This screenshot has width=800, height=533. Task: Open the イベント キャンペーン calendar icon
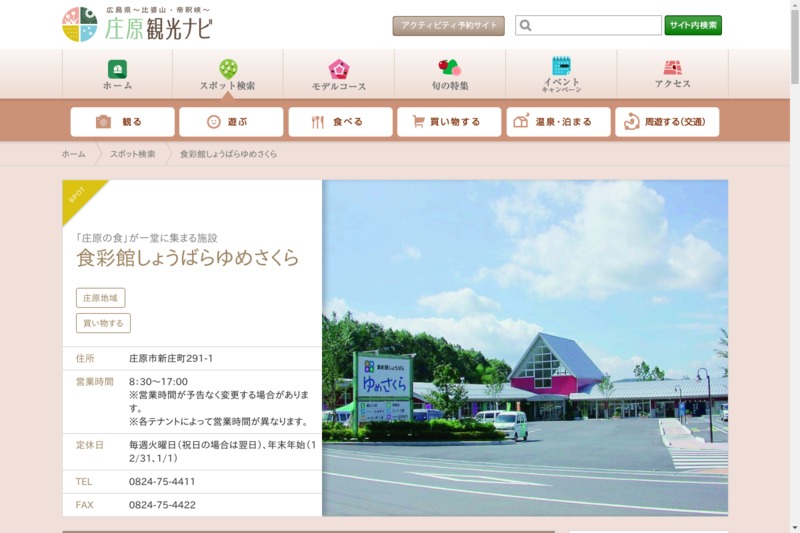561,67
